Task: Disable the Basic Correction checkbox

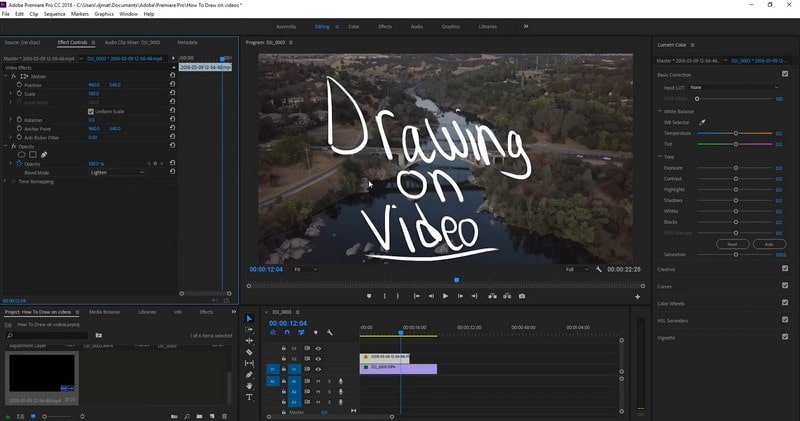Action: [783, 75]
